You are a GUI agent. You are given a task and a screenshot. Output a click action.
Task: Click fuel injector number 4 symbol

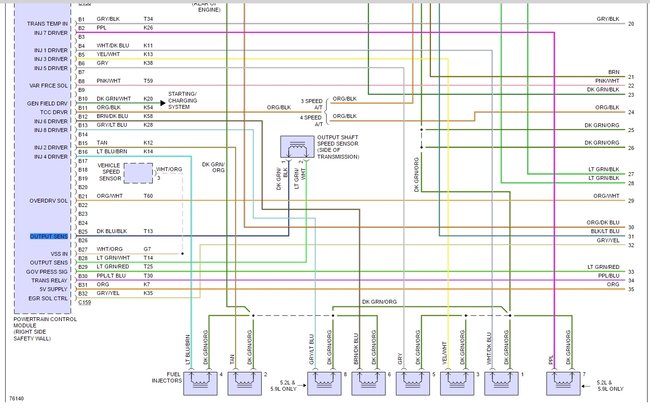[x=200, y=383]
